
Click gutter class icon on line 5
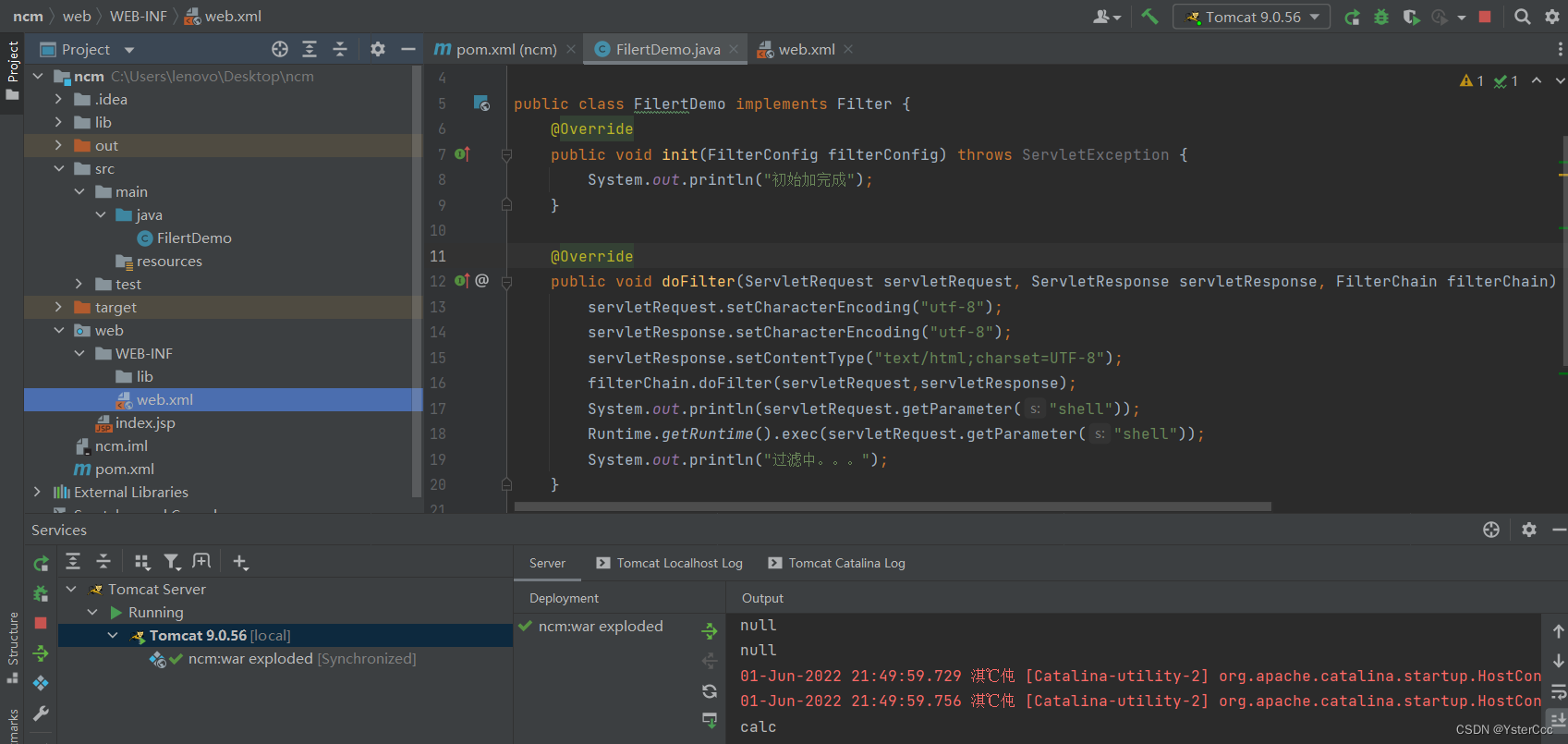click(481, 104)
